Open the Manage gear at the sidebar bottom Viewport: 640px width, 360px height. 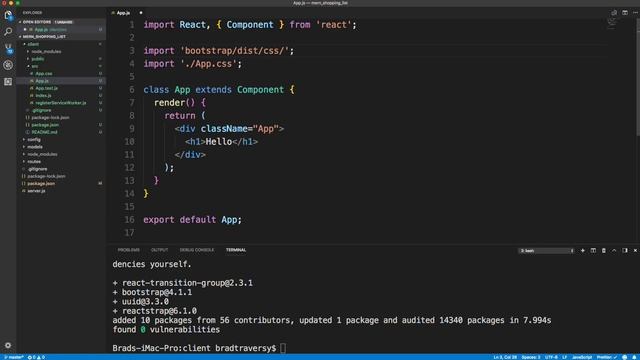point(8,345)
